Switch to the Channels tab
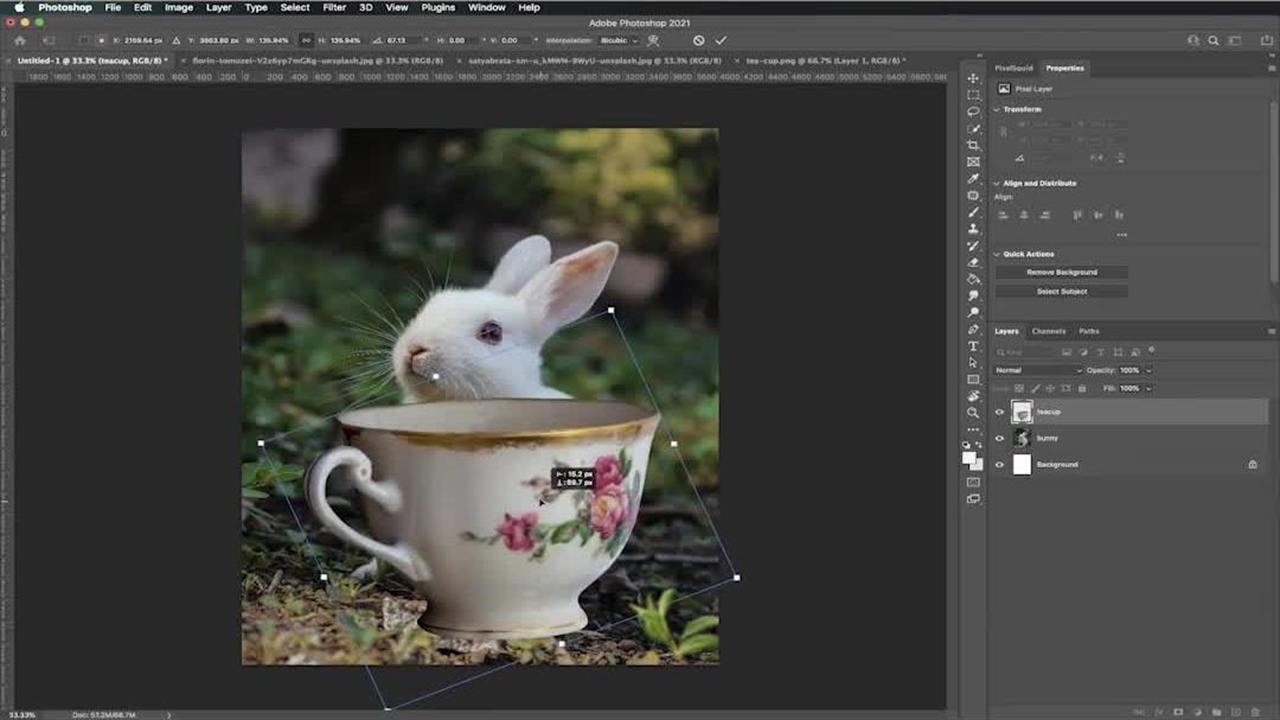The image size is (1280, 720). coord(1048,331)
